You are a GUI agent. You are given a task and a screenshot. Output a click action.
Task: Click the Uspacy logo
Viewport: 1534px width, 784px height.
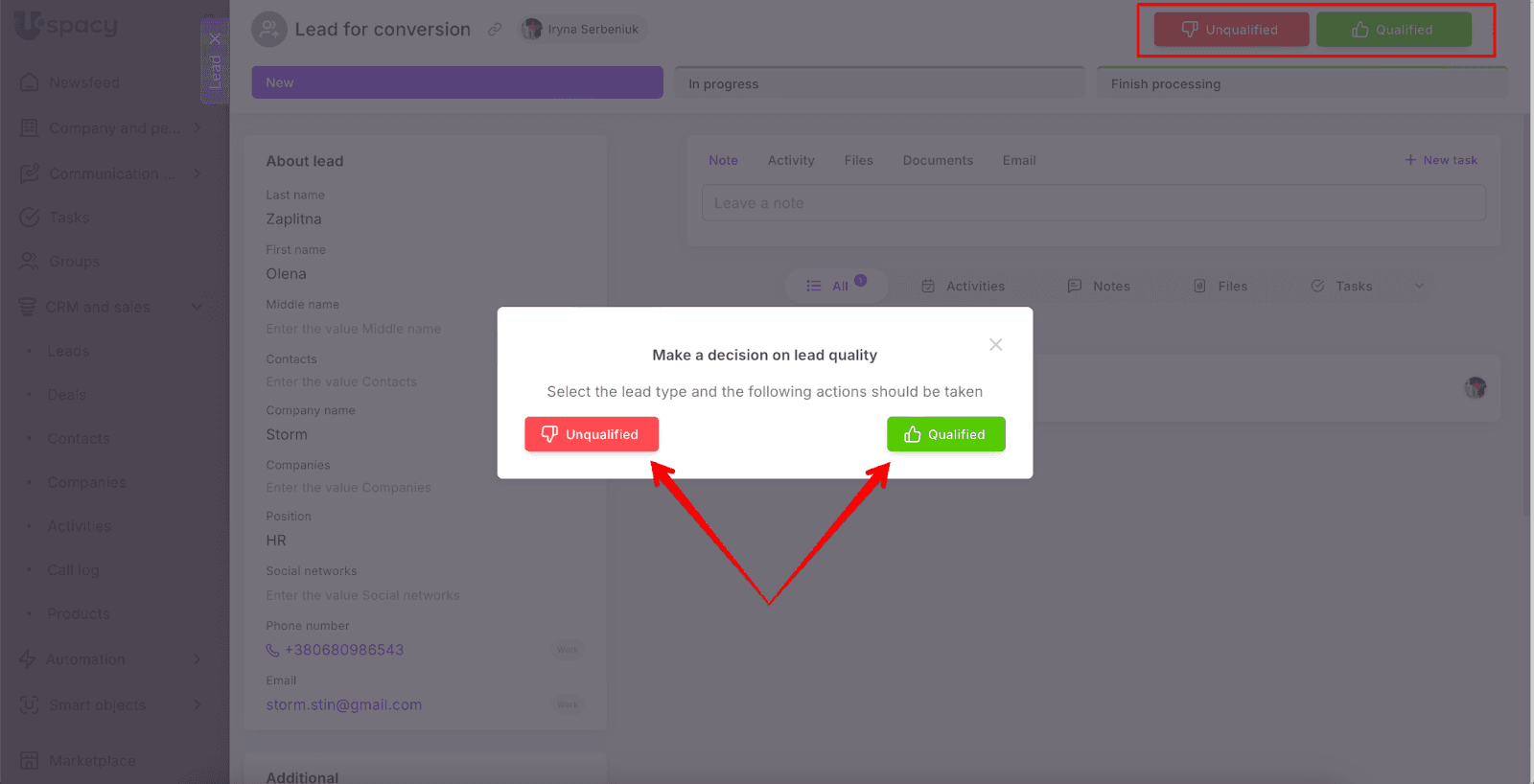[66, 25]
